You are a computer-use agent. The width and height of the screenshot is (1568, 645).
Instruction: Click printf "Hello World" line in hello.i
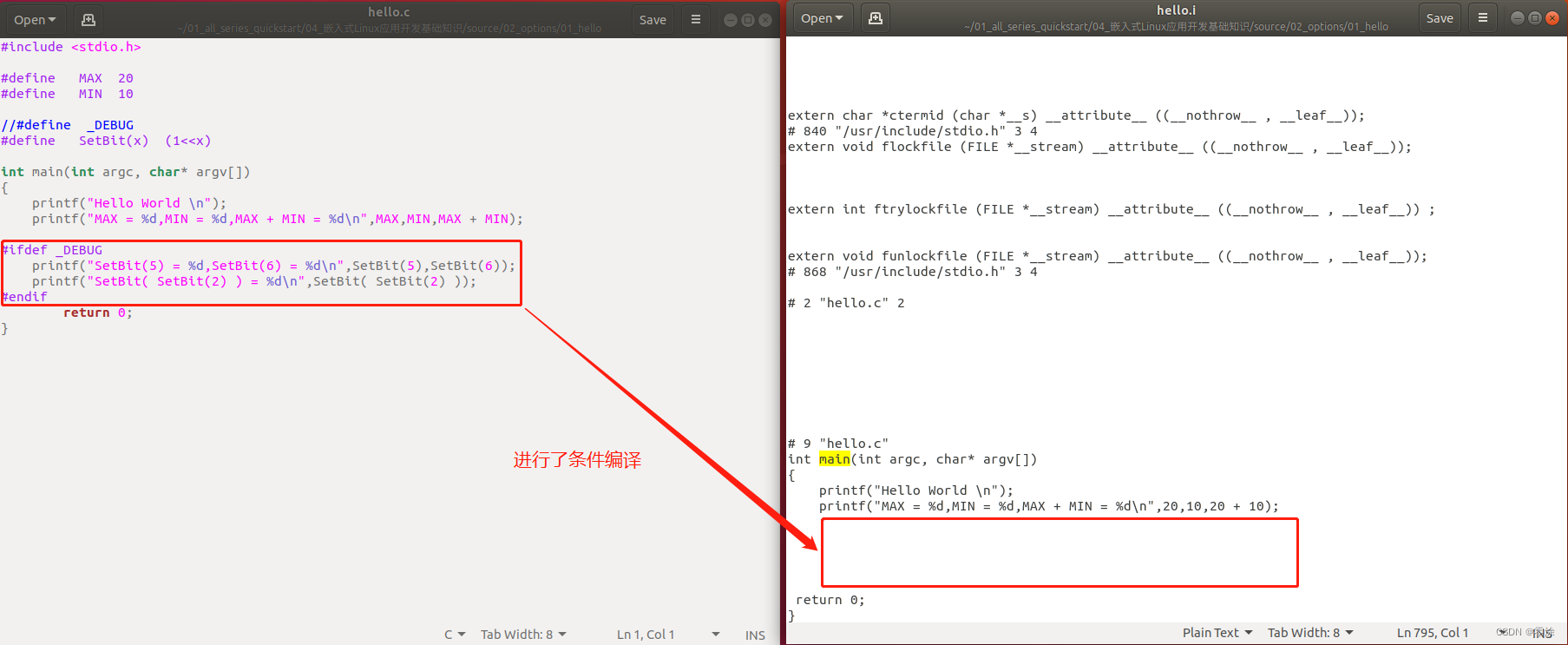915,490
